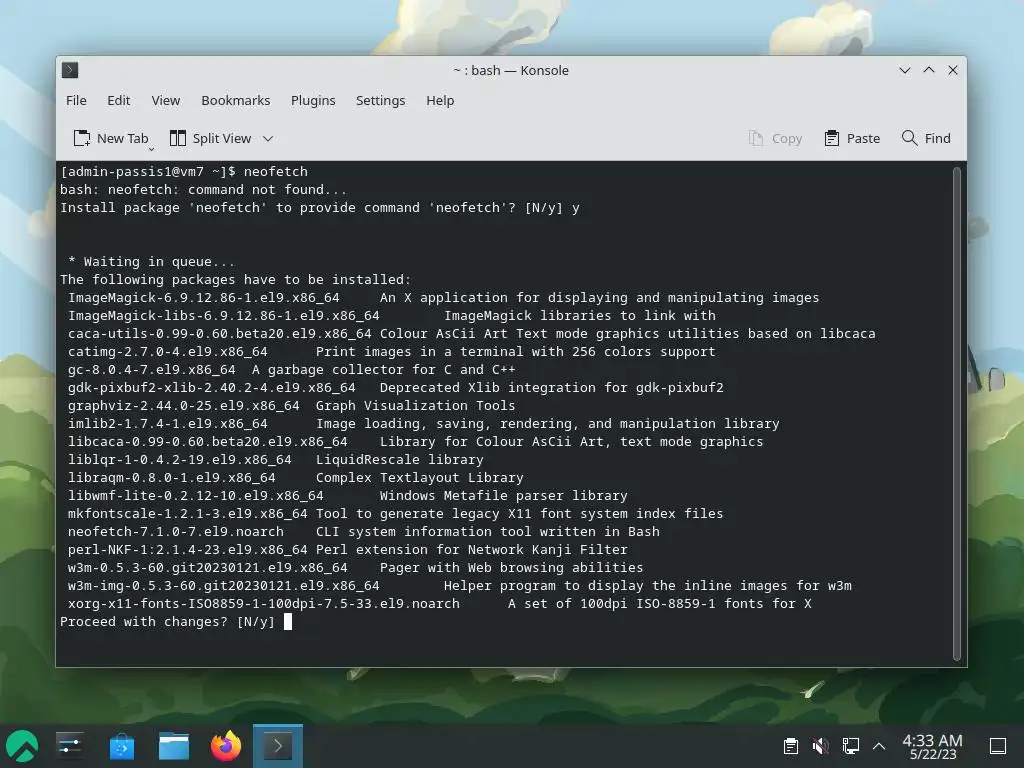The image size is (1024, 768).
Task: Click the mkfontscale-1.2.1-3 package line
Action: point(396,514)
